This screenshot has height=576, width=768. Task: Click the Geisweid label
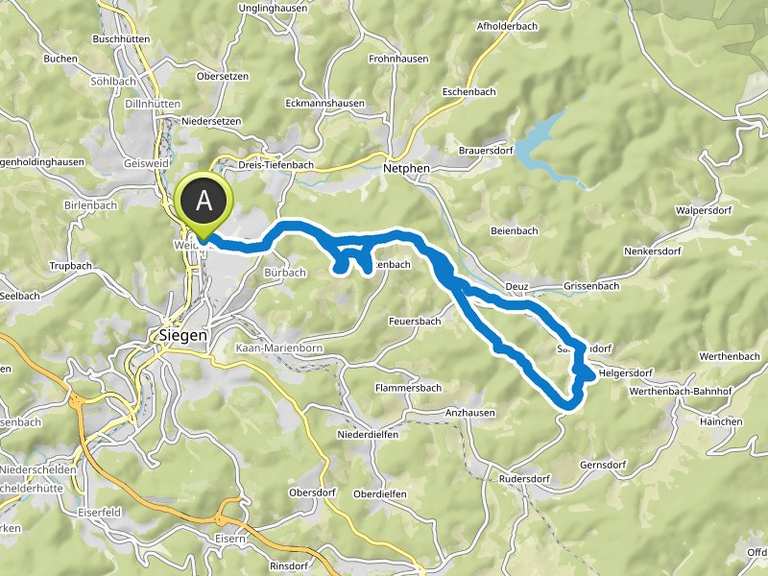click(146, 163)
